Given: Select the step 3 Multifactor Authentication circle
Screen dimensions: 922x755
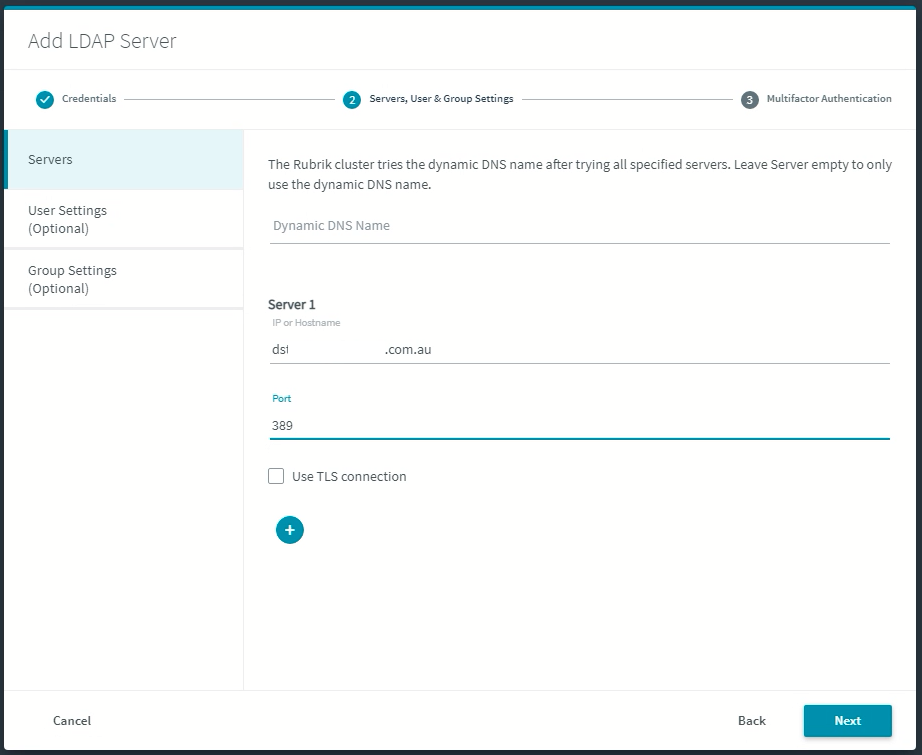Looking at the screenshot, I should click(749, 99).
